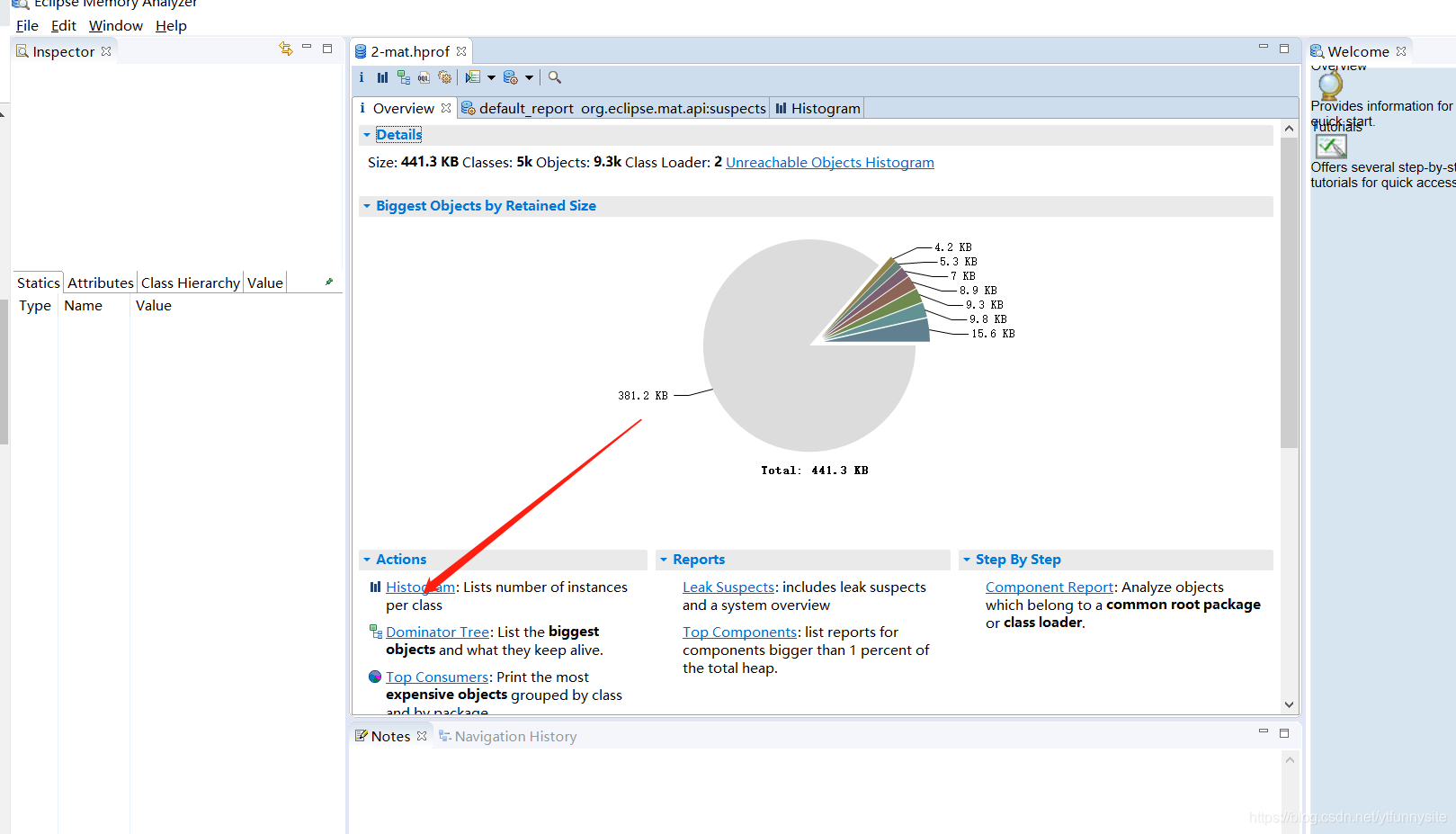Click the Overview vertical scrollbar thumb
Screen dimensions: 1456x834
point(1289,292)
